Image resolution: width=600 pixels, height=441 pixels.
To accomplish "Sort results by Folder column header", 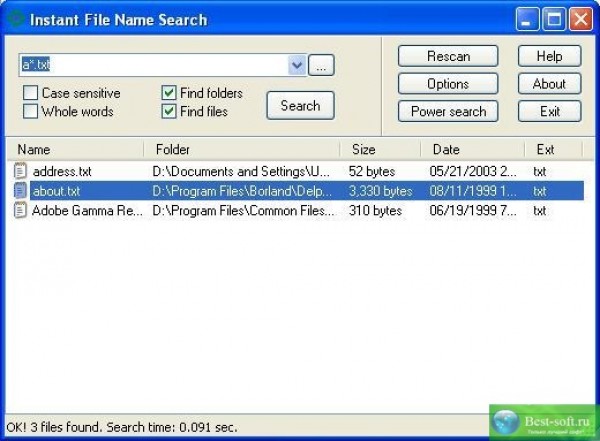I will [242, 149].
